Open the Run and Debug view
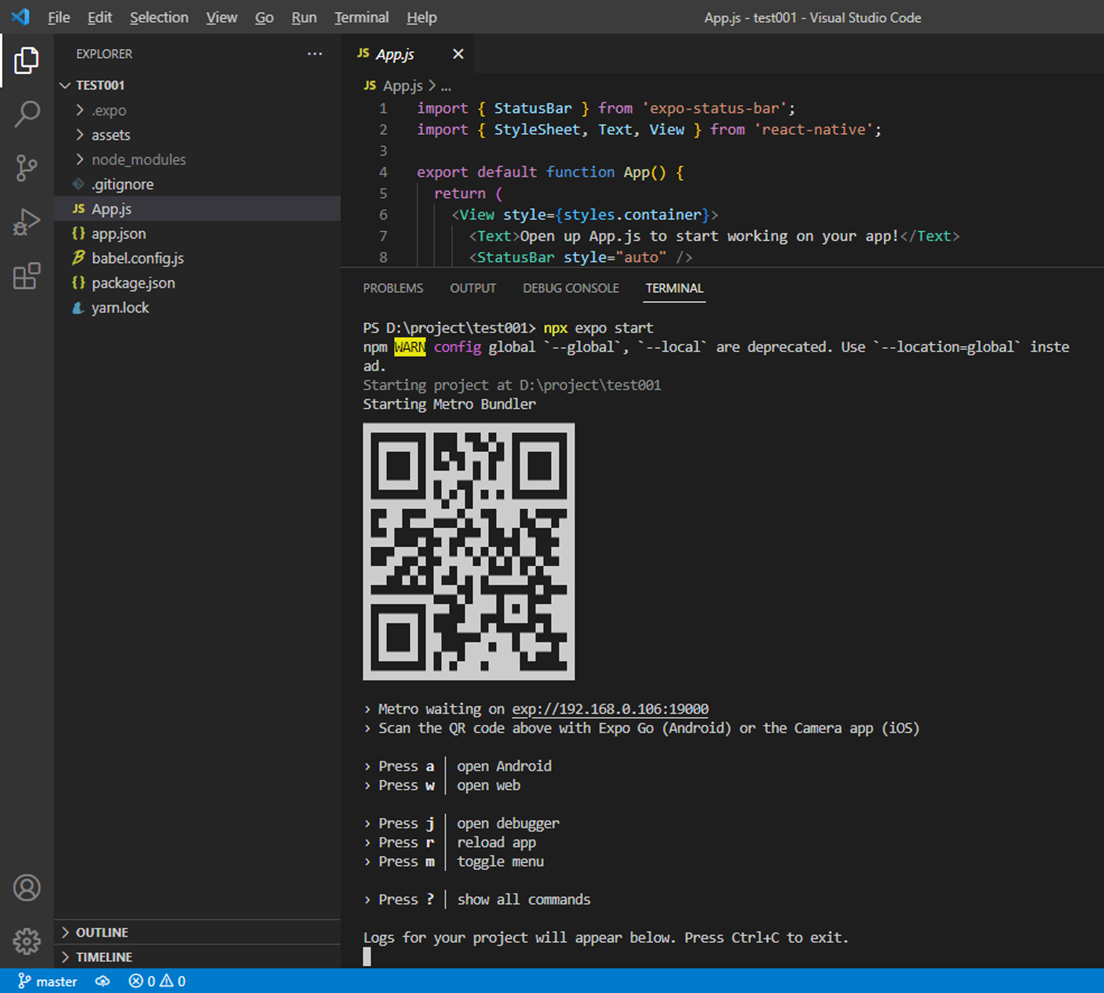This screenshot has width=1104, height=993. tap(27, 222)
